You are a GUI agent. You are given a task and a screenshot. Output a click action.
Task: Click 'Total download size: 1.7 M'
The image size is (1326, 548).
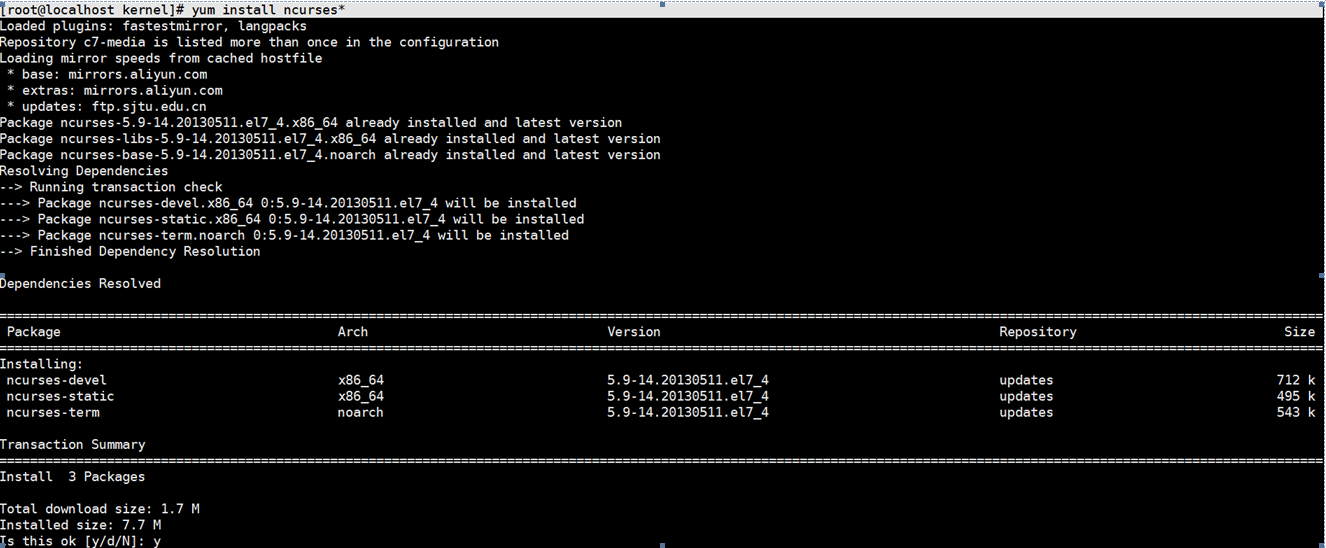(x=100, y=509)
